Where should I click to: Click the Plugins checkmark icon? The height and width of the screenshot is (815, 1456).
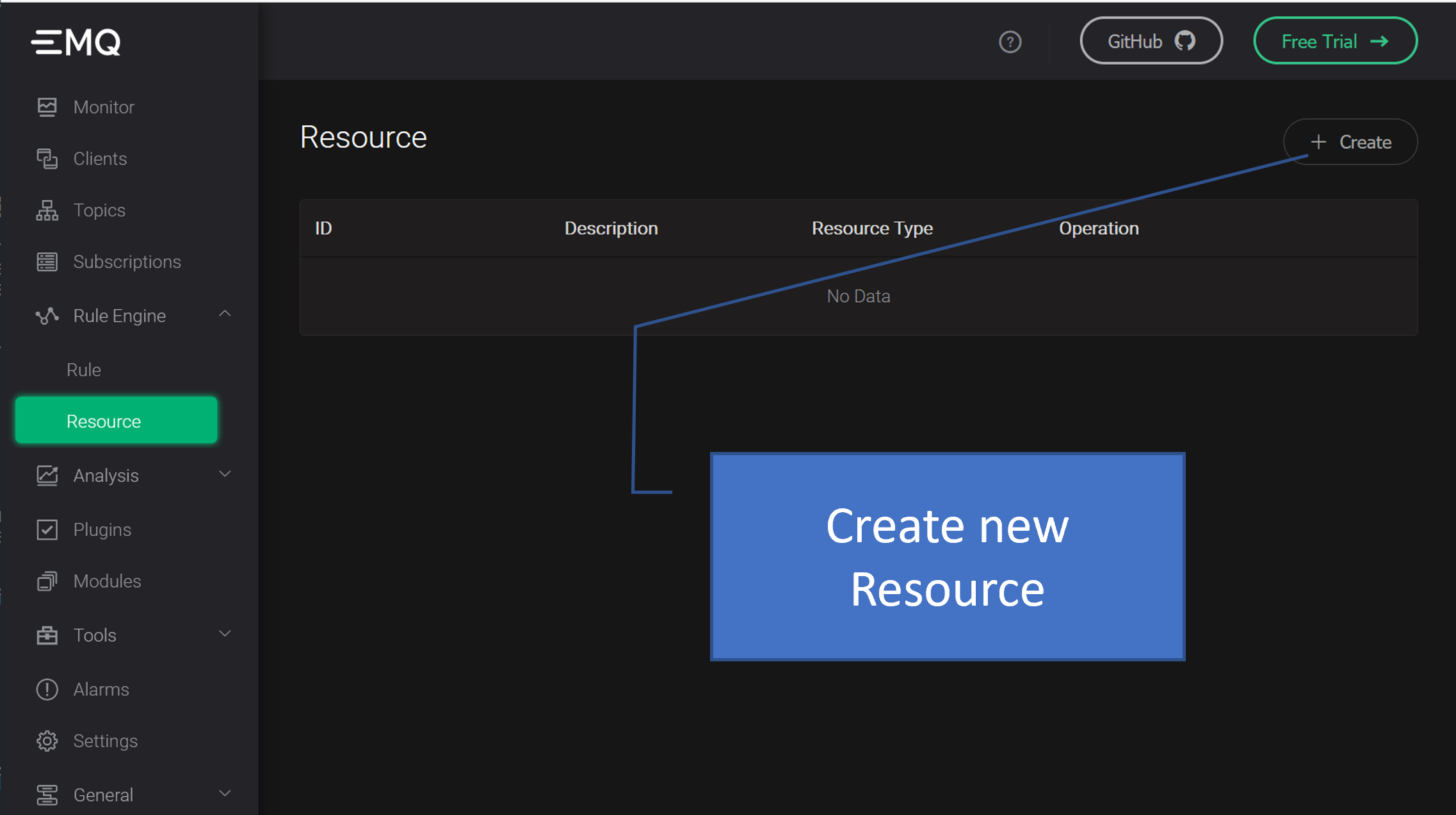tap(47, 529)
